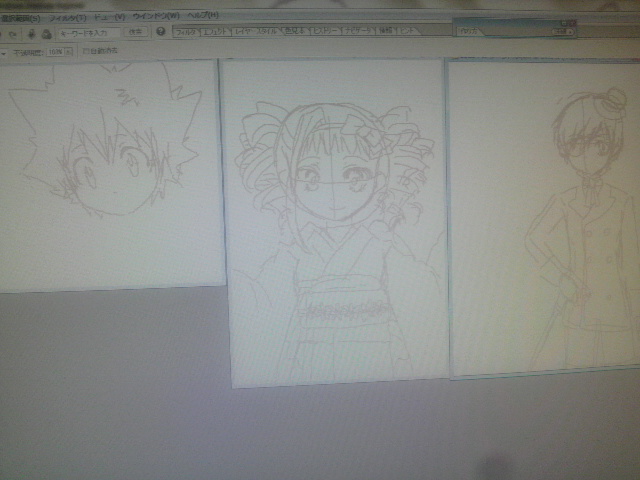The width and height of the screenshot is (640, 480).
Task: Open the ウィンドウ(W) menu
Action: (156, 16)
